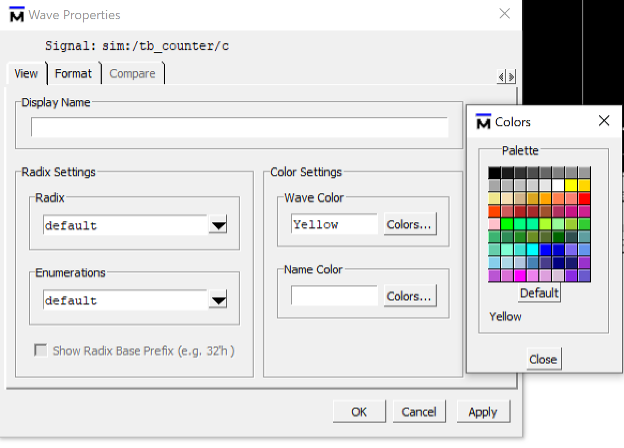Pick the light pink swatch
The width and height of the screenshot is (624, 448).
tap(494, 224)
